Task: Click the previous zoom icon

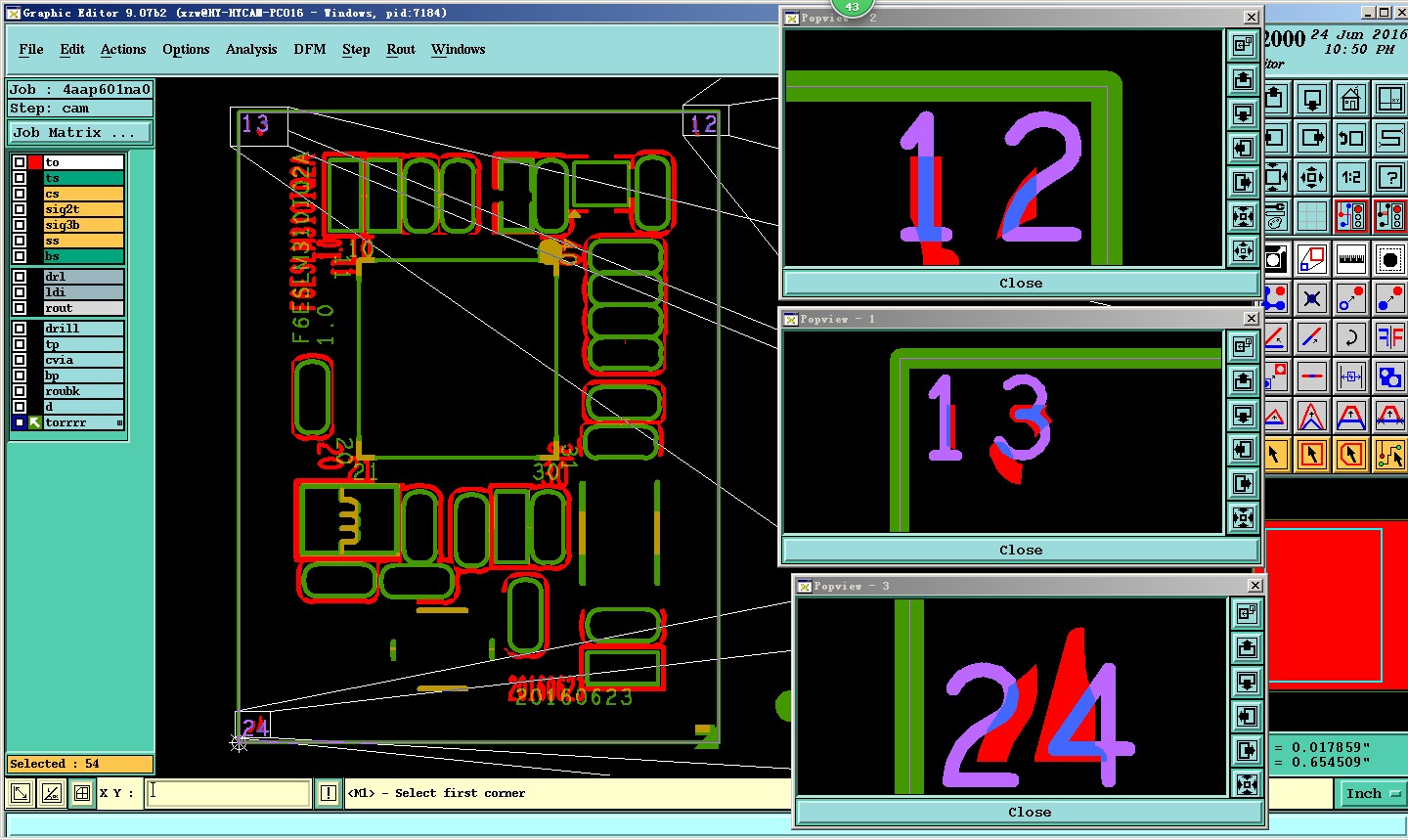Action: pyautogui.click(x=1350, y=138)
